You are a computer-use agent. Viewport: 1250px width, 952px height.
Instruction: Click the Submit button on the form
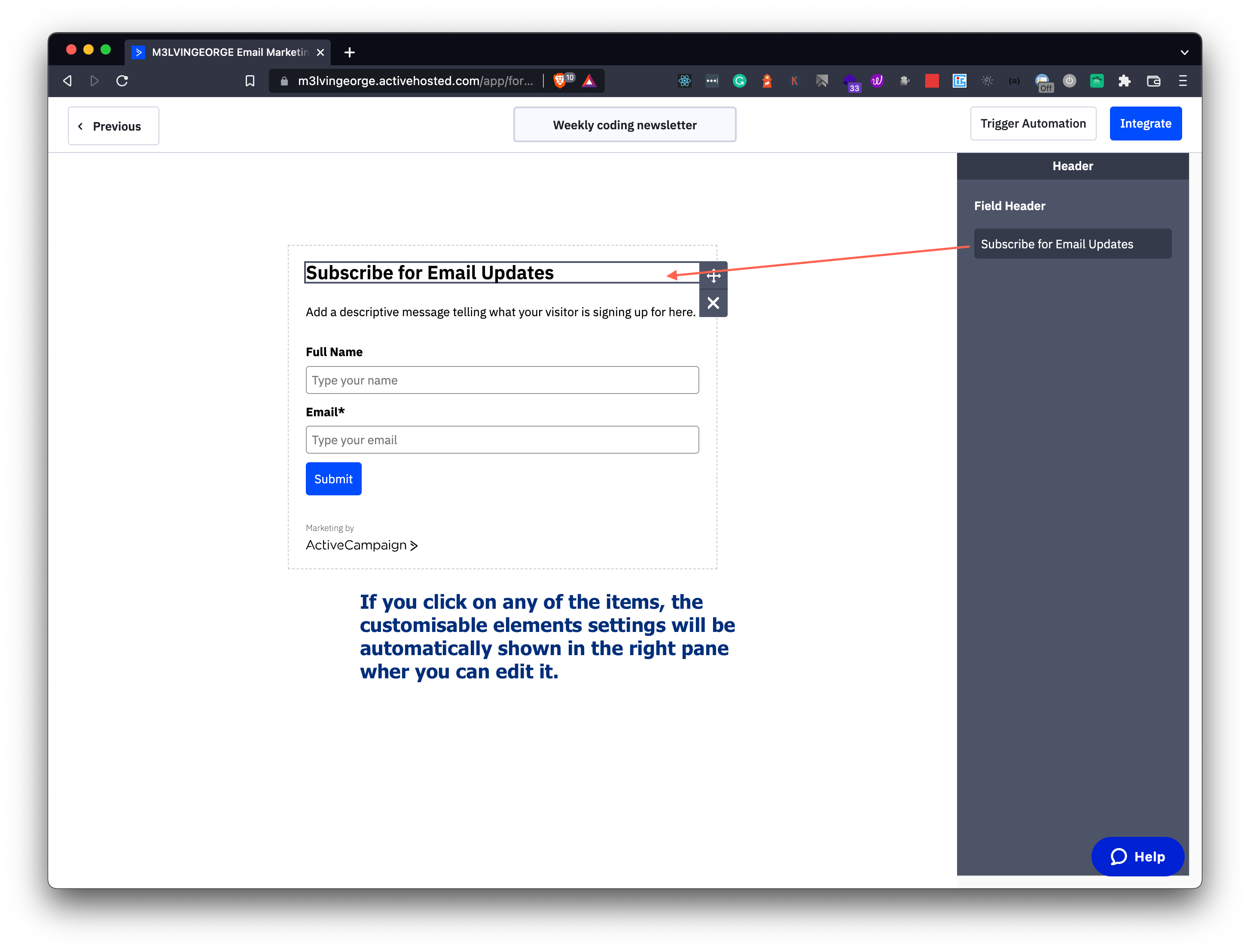[x=333, y=479]
